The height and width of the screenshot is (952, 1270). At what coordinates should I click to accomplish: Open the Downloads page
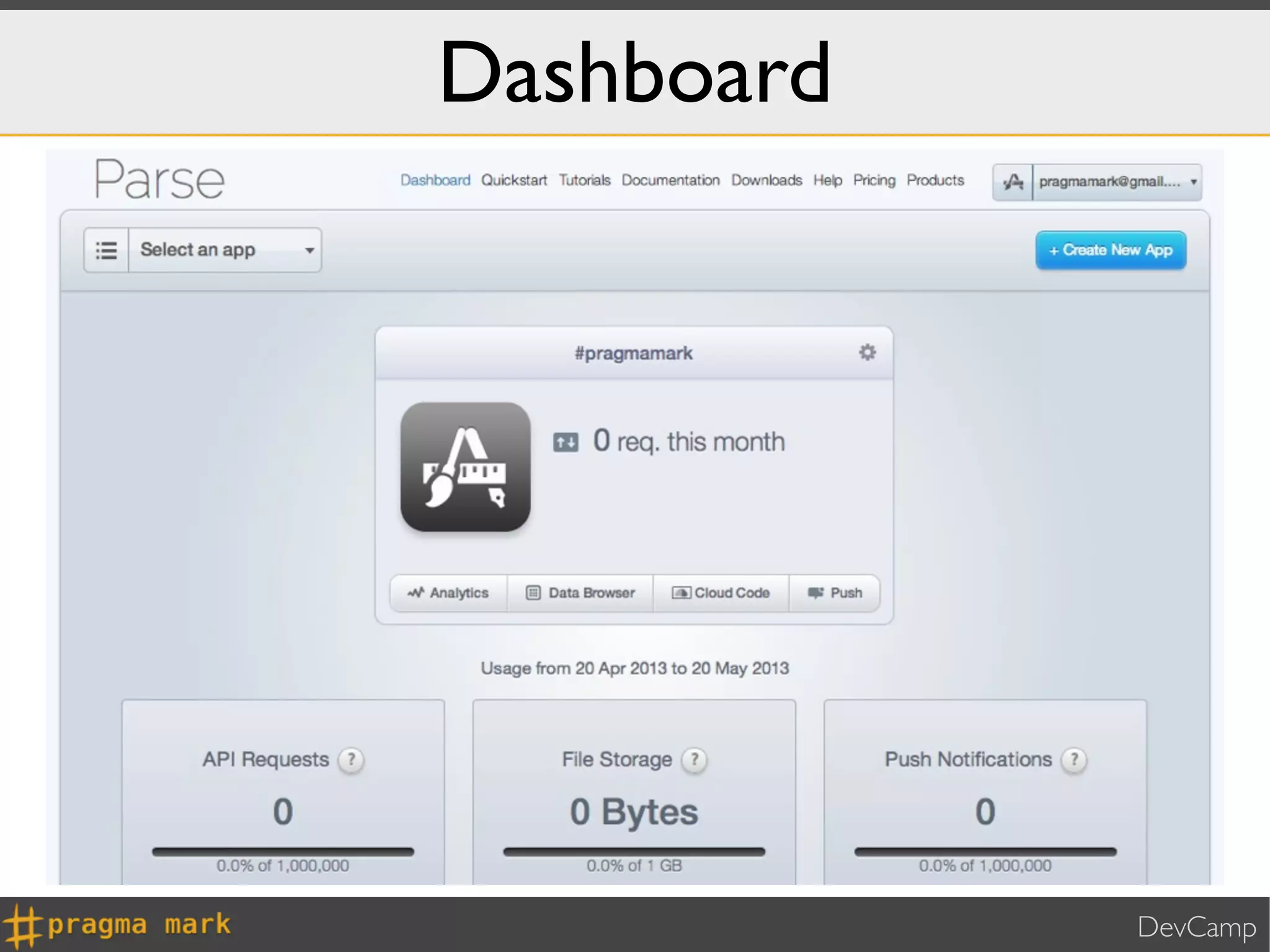point(767,180)
